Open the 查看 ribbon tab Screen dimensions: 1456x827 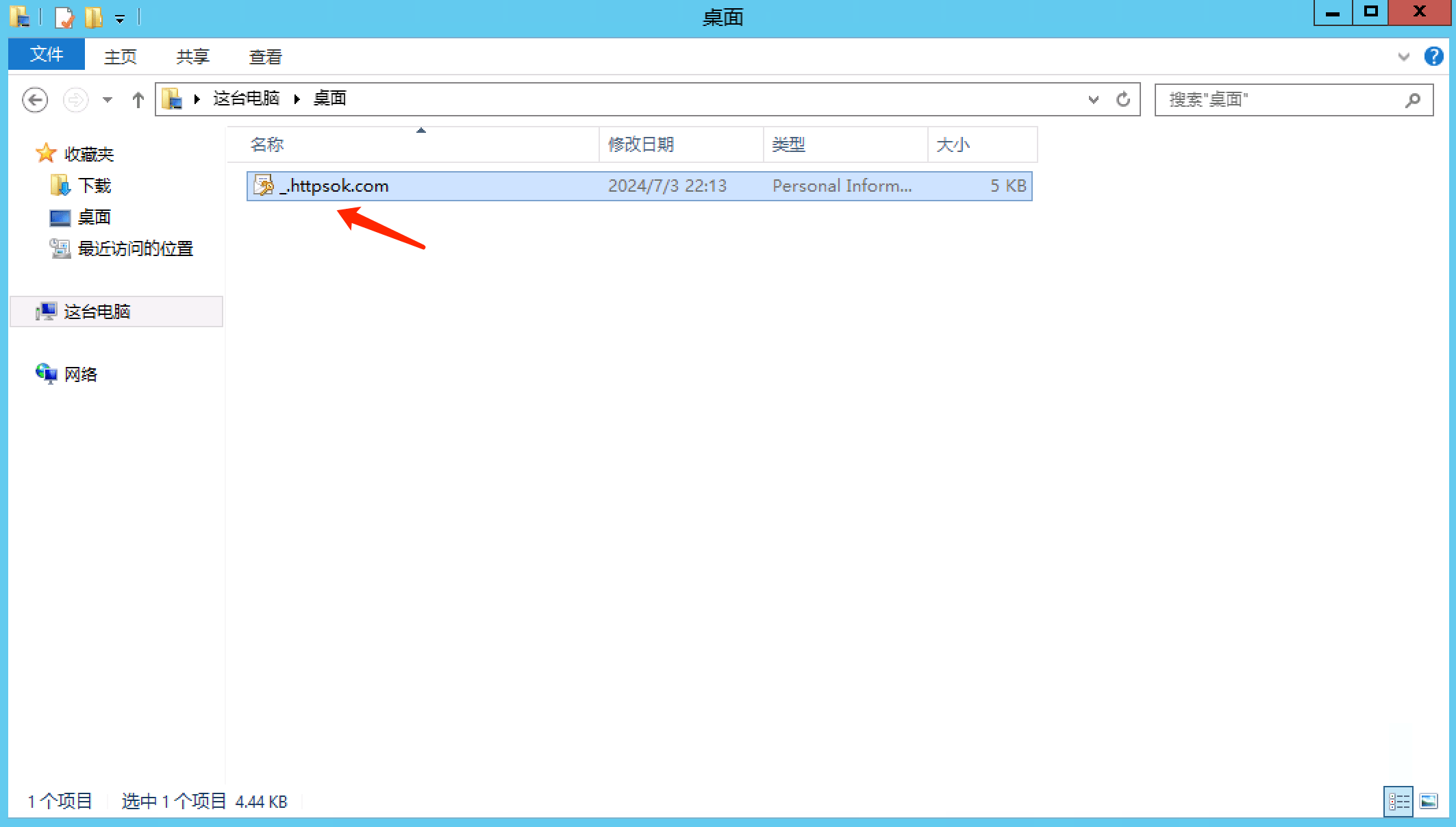[265, 57]
